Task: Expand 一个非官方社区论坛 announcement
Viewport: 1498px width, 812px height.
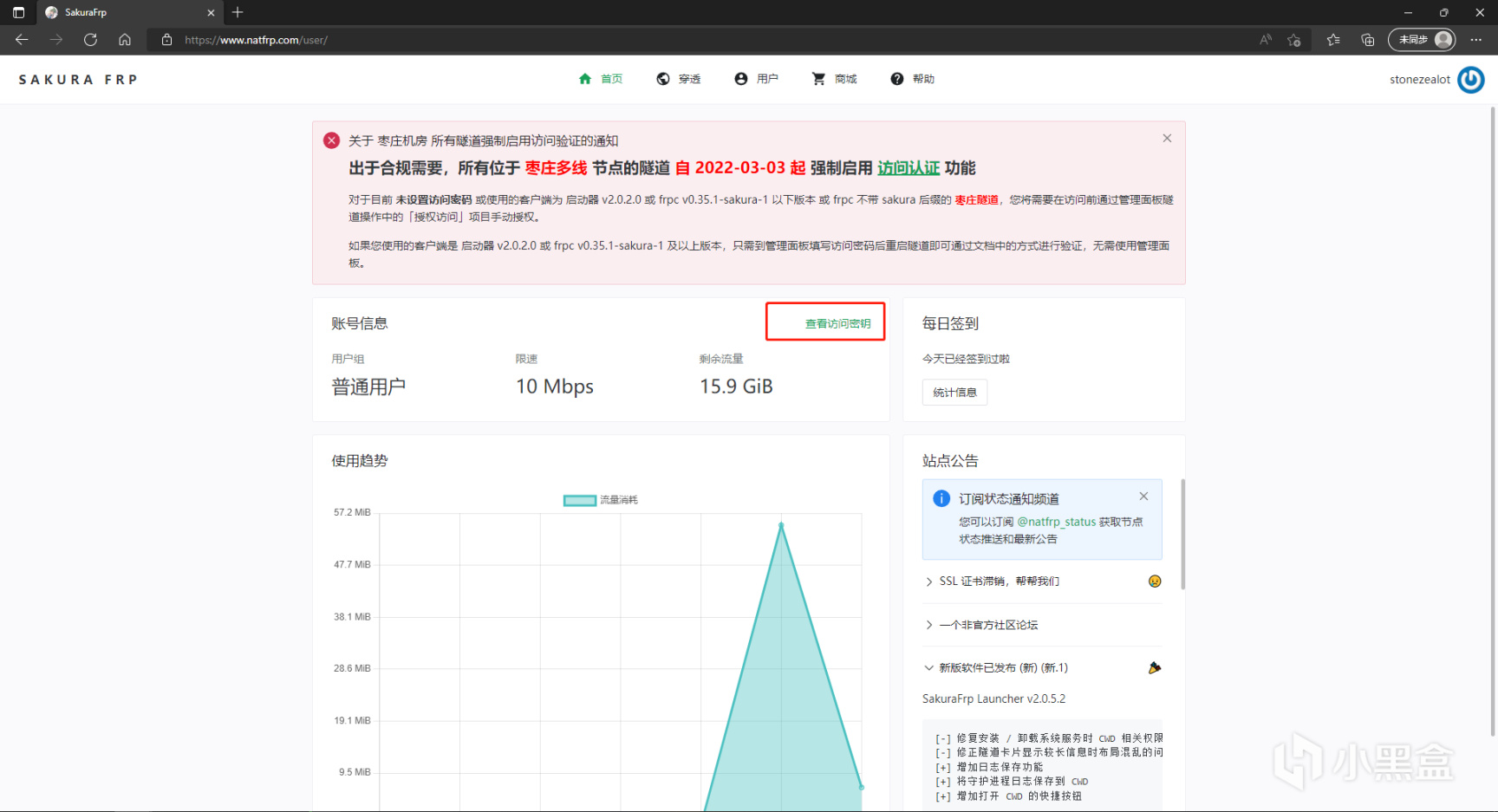Action: (x=1043, y=625)
